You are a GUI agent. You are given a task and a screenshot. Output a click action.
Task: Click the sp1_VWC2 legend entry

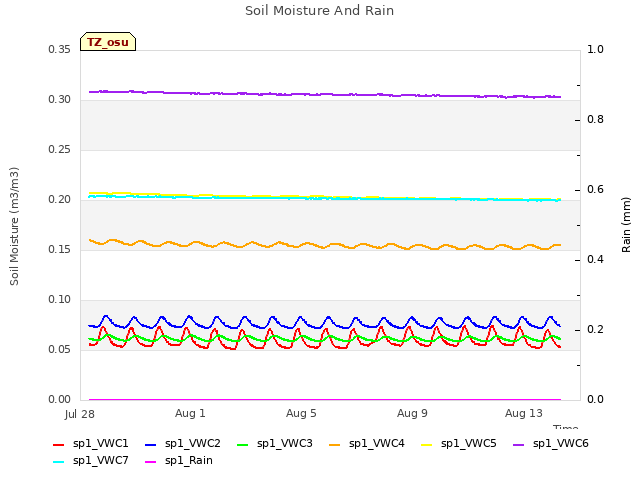(183, 444)
